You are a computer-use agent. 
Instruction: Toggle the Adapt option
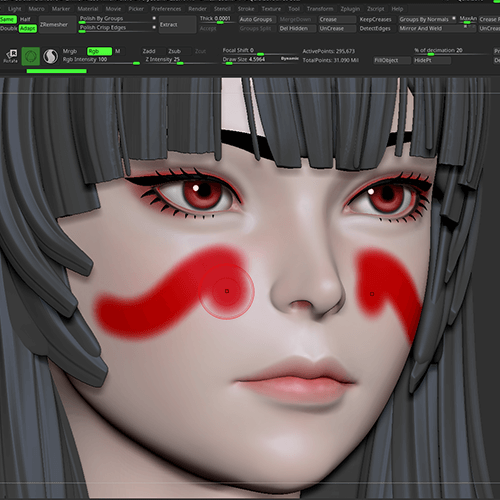(28, 29)
